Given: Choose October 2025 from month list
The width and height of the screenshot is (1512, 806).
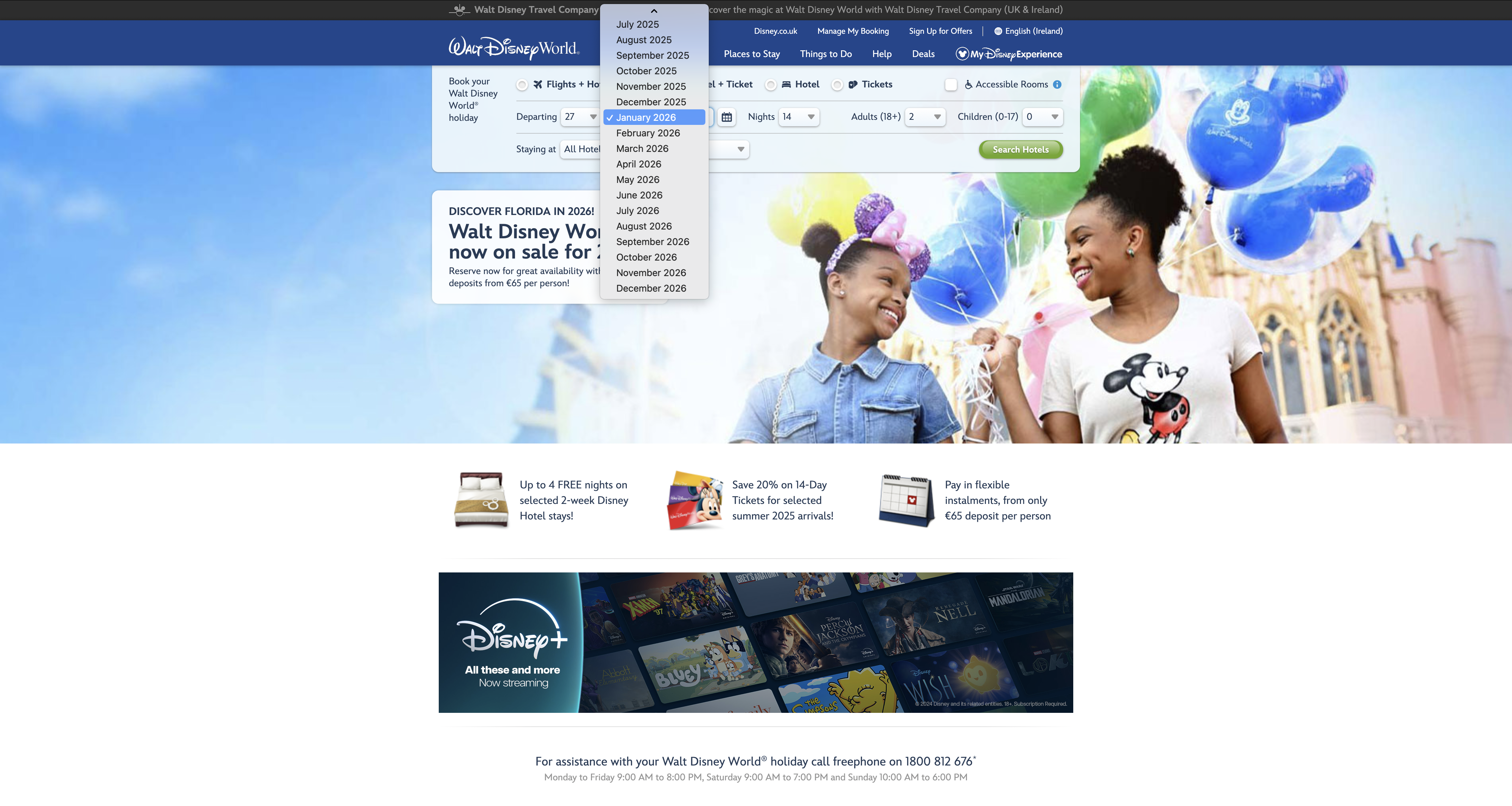Looking at the screenshot, I should point(654,71).
